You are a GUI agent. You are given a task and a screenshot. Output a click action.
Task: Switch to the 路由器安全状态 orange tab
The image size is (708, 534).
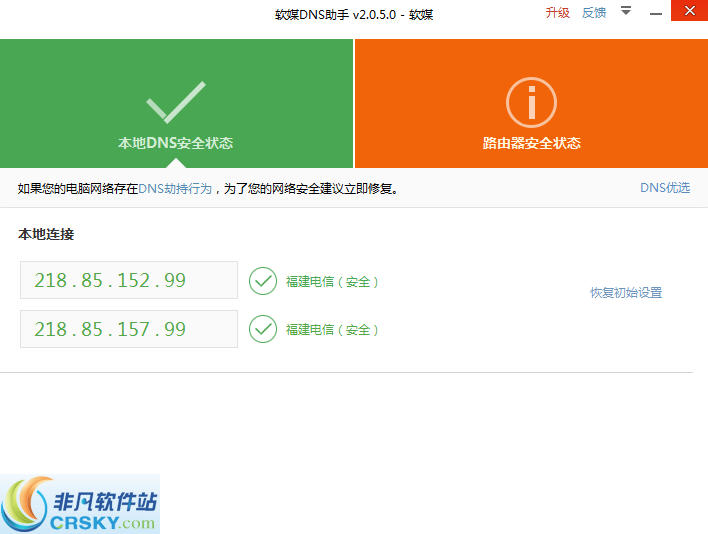[x=531, y=103]
